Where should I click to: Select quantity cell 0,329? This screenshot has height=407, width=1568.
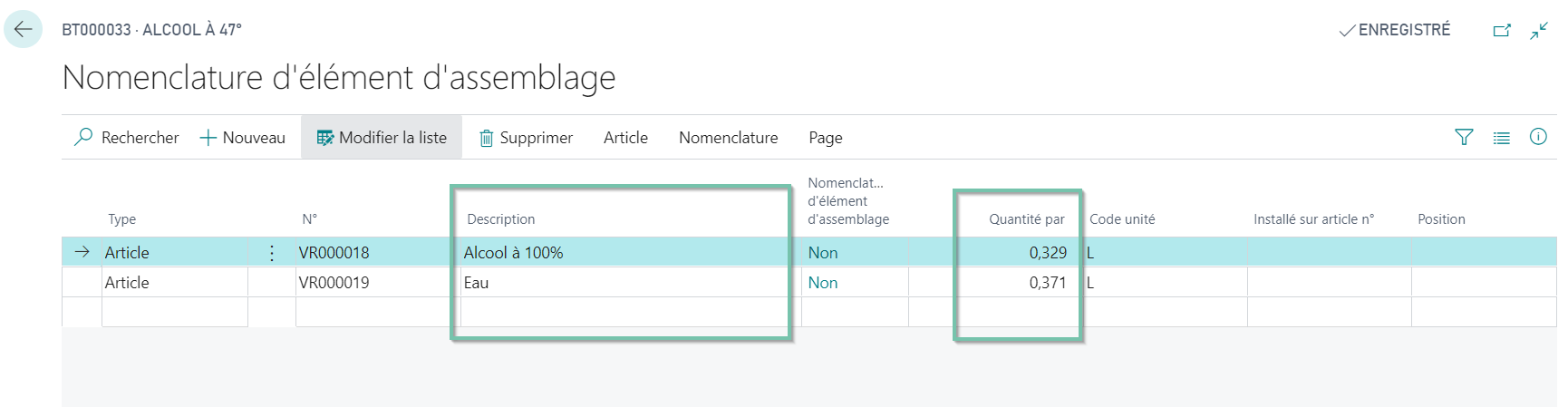(996, 253)
